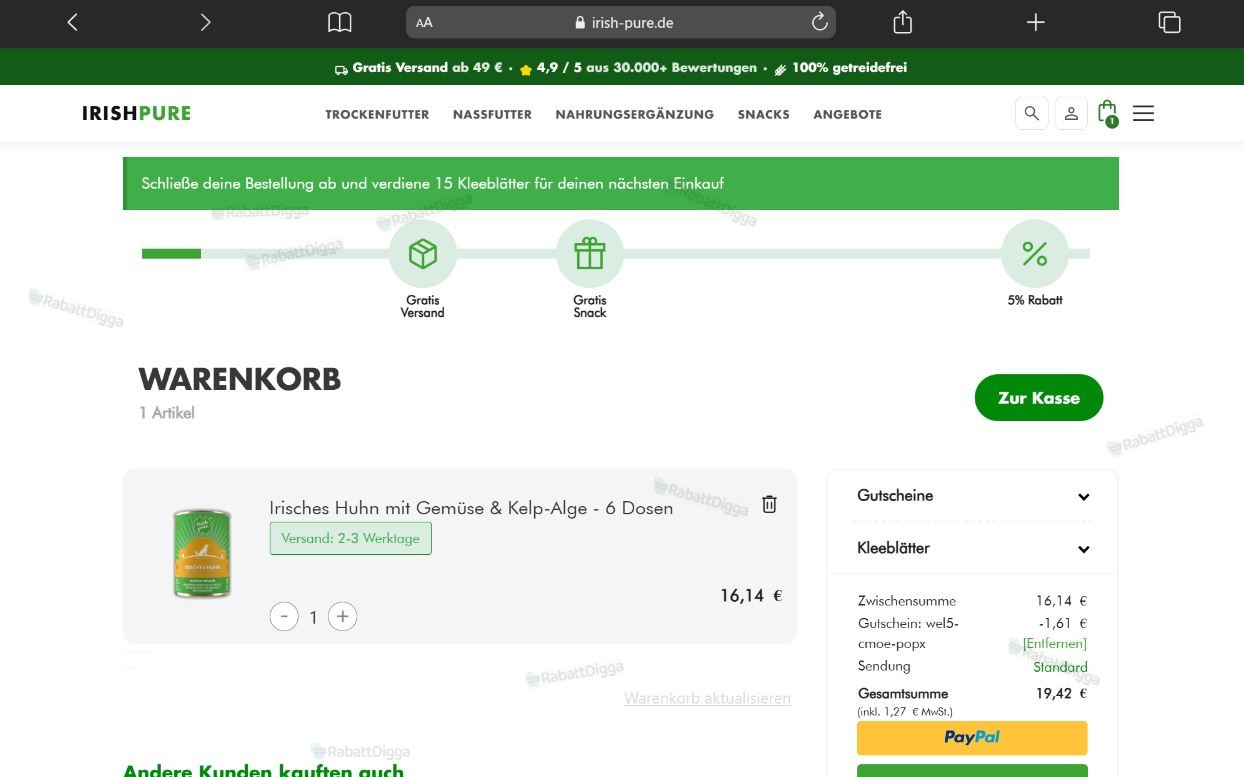The height and width of the screenshot is (777, 1244).
Task: Open the Safari bookmarks book icon
Action: (340, 22)
